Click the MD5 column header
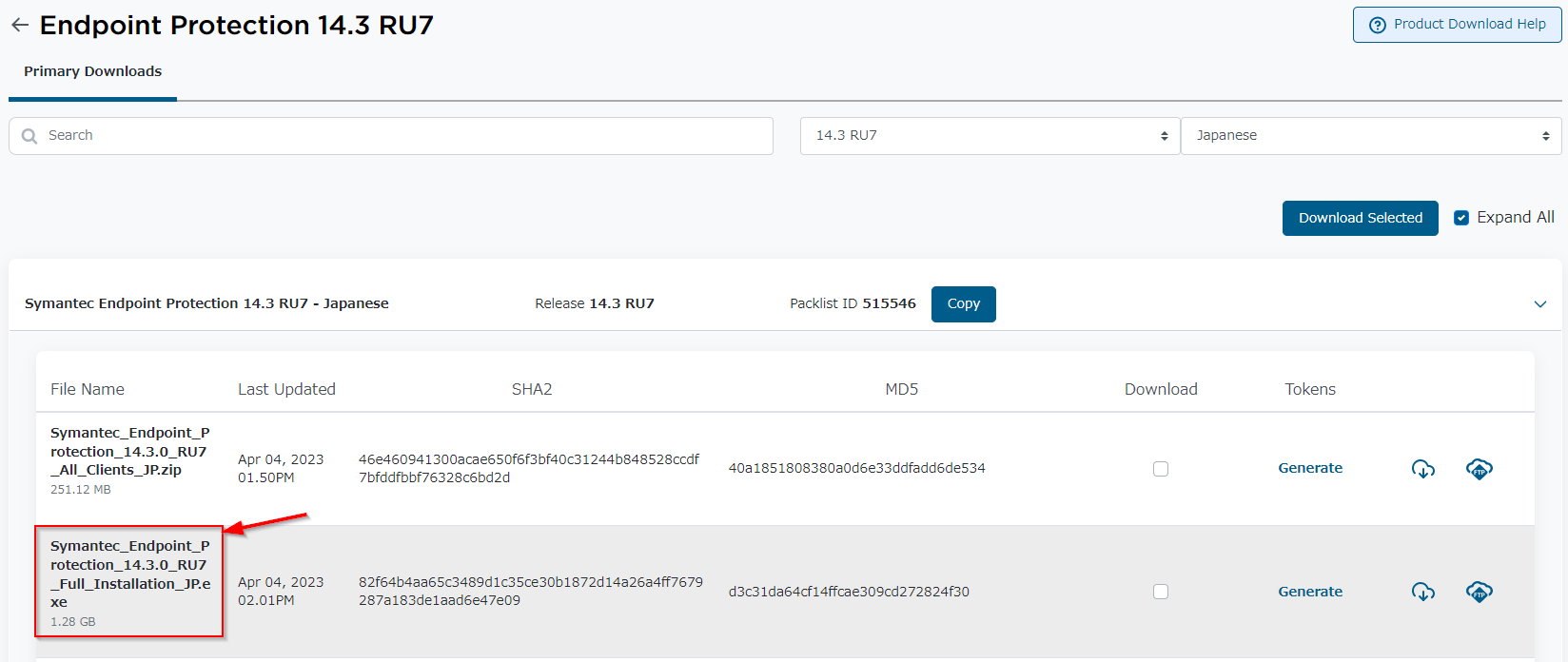The width and height of the screenshot is (1568, 662). point(902,389)
